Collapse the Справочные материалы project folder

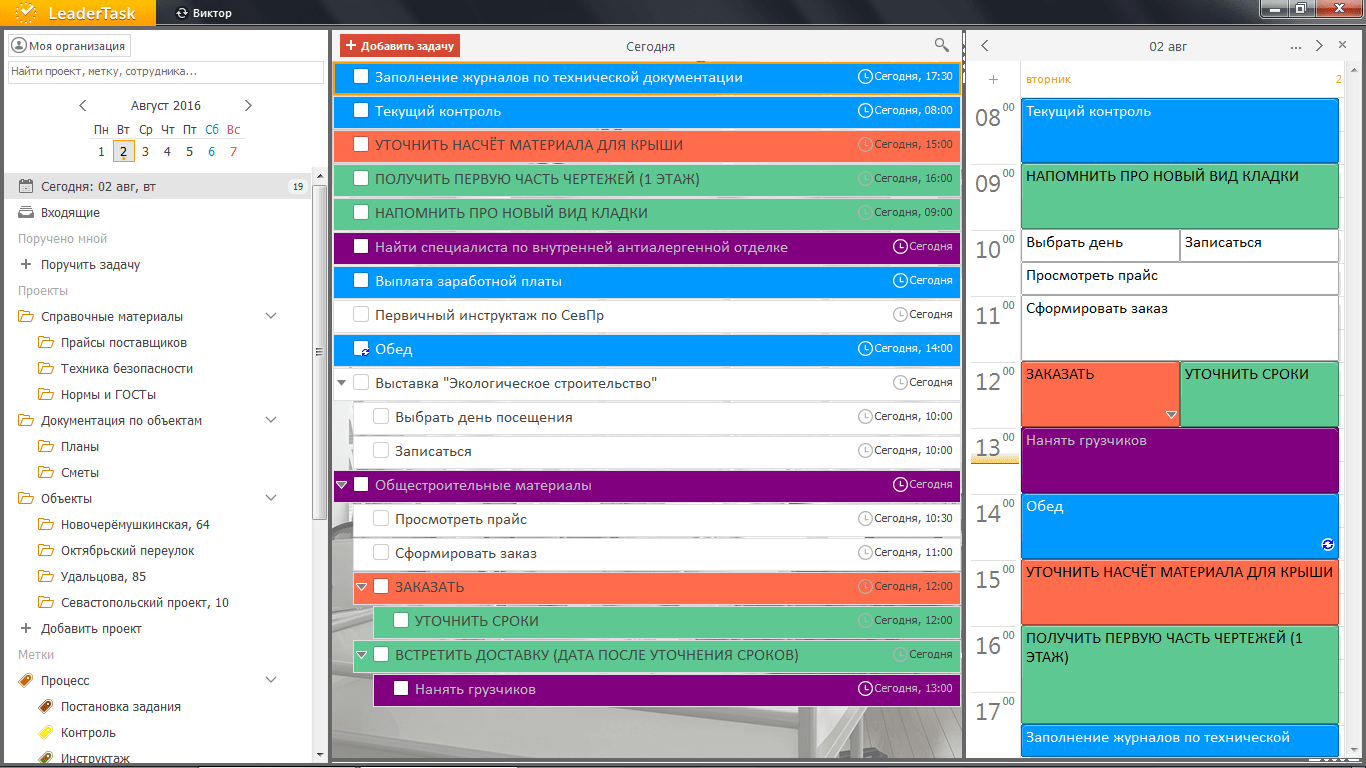[270, 317]
